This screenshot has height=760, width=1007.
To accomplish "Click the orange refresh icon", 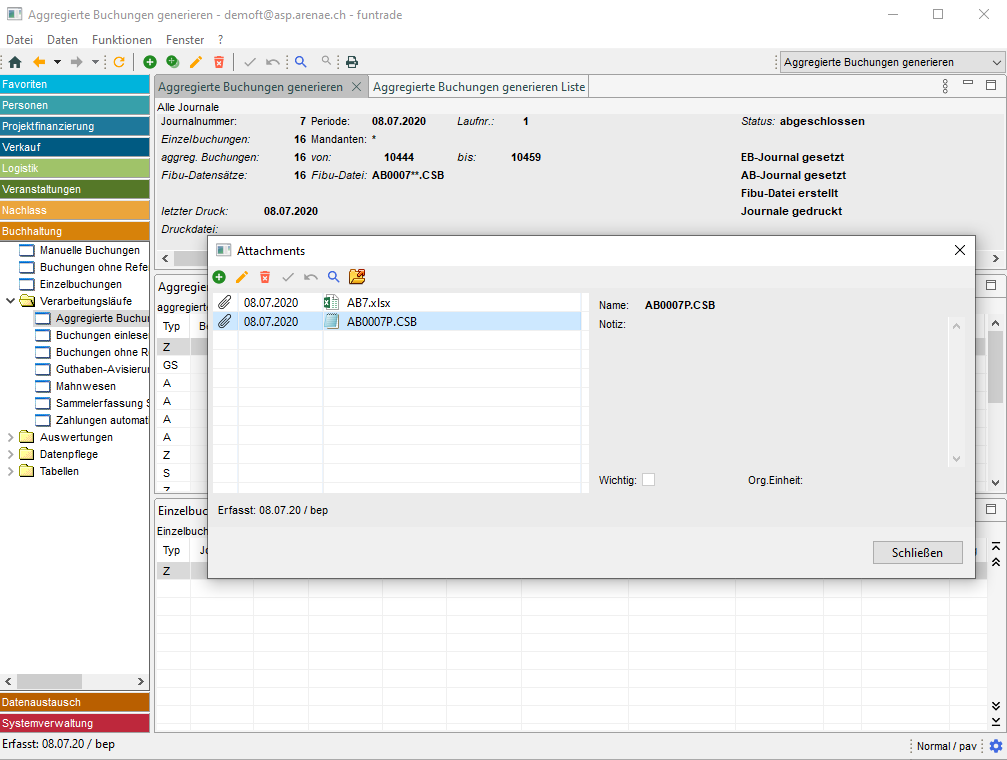I will [119, 62].
